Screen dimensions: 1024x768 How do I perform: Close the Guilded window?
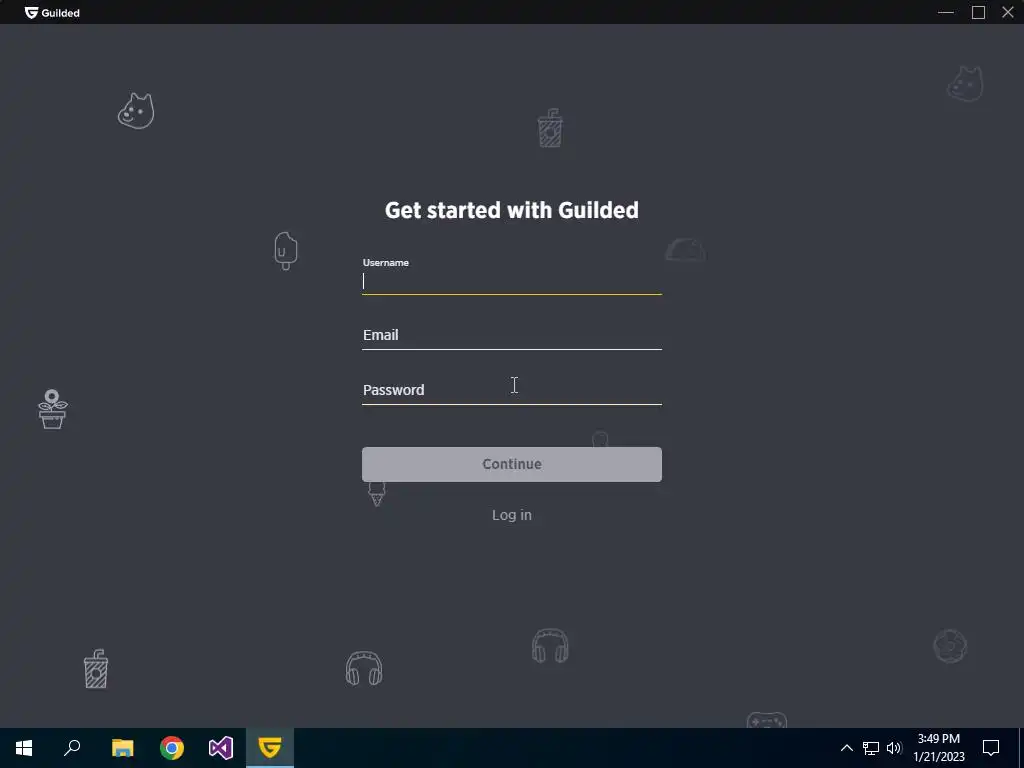pyautogui.click(x=1008, y=12)
